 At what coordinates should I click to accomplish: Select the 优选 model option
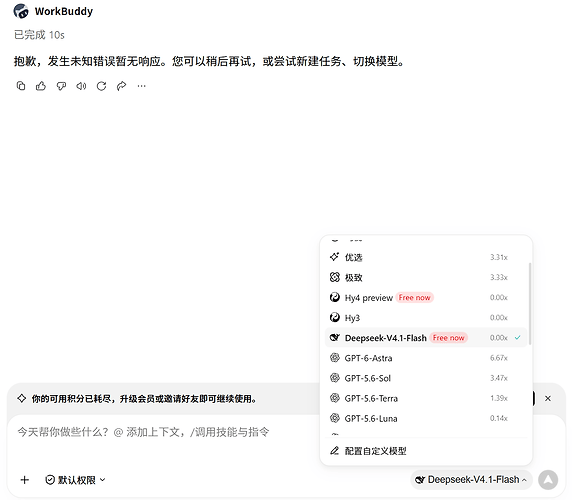tap(425, 257)
